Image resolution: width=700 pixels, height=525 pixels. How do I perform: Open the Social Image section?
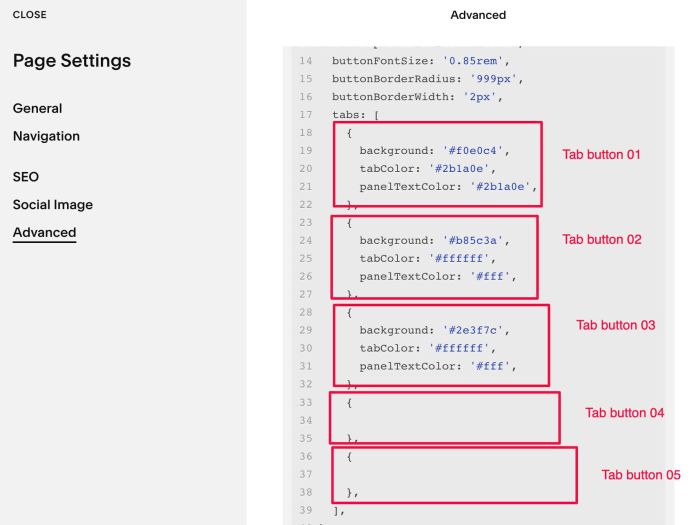pyautogui.click(x=53, y=205)
